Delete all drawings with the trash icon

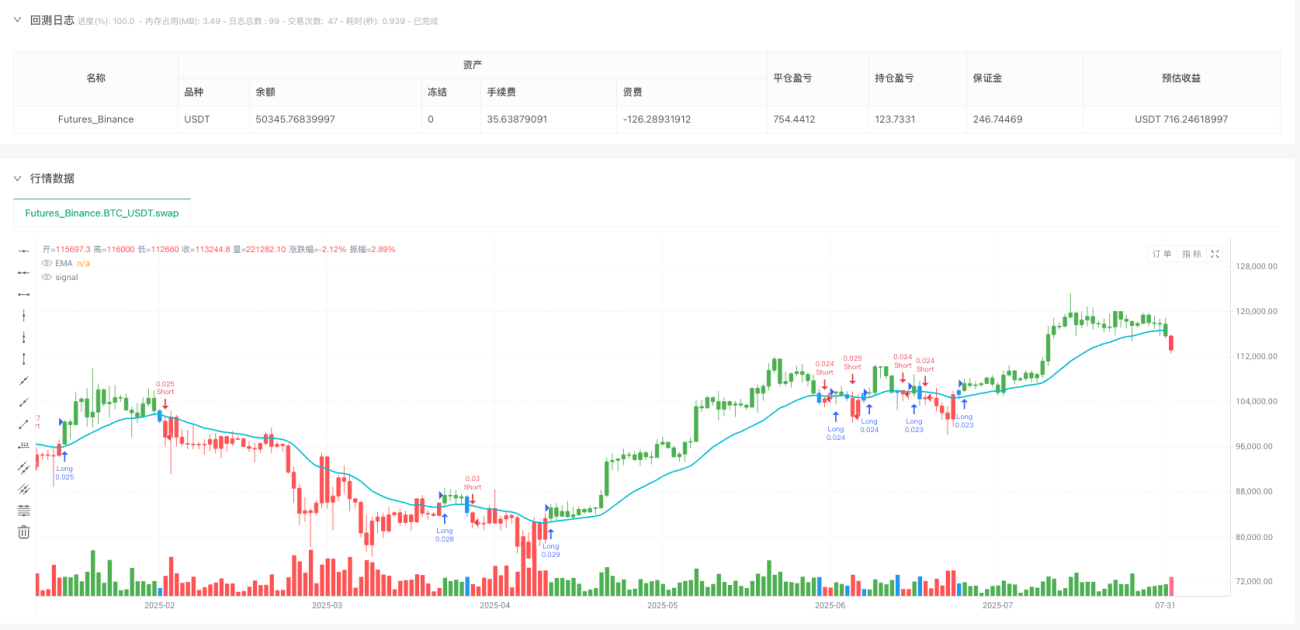pos(24,532)
